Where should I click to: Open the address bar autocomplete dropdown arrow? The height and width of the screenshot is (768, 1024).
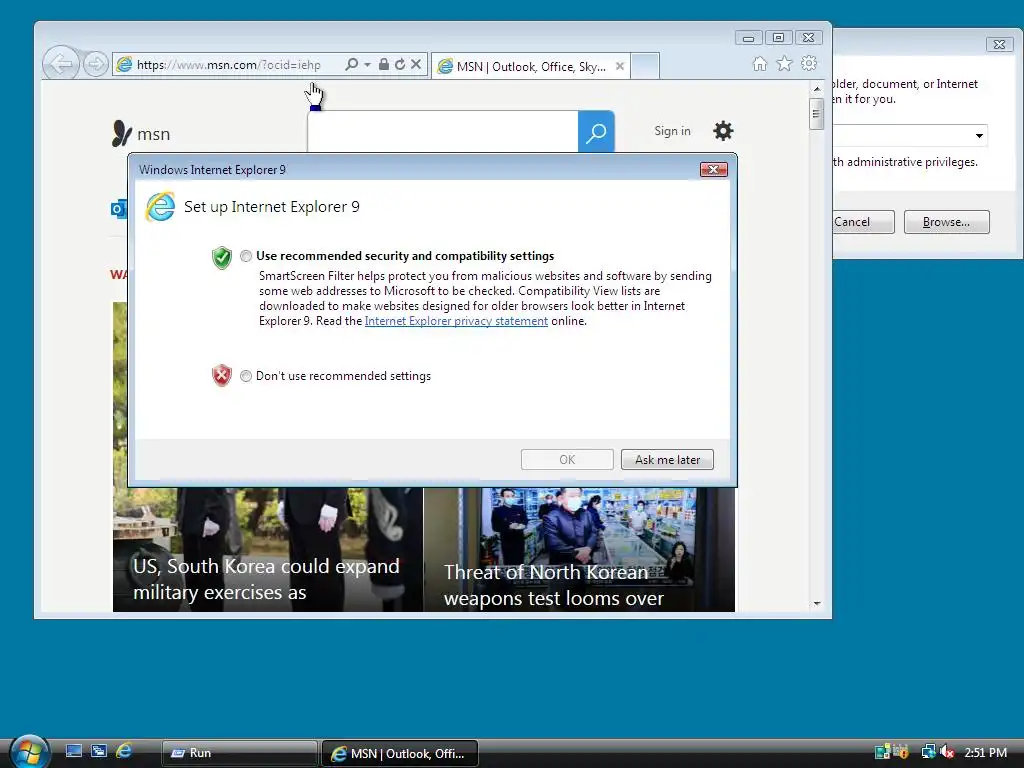[x=367, y=64]
